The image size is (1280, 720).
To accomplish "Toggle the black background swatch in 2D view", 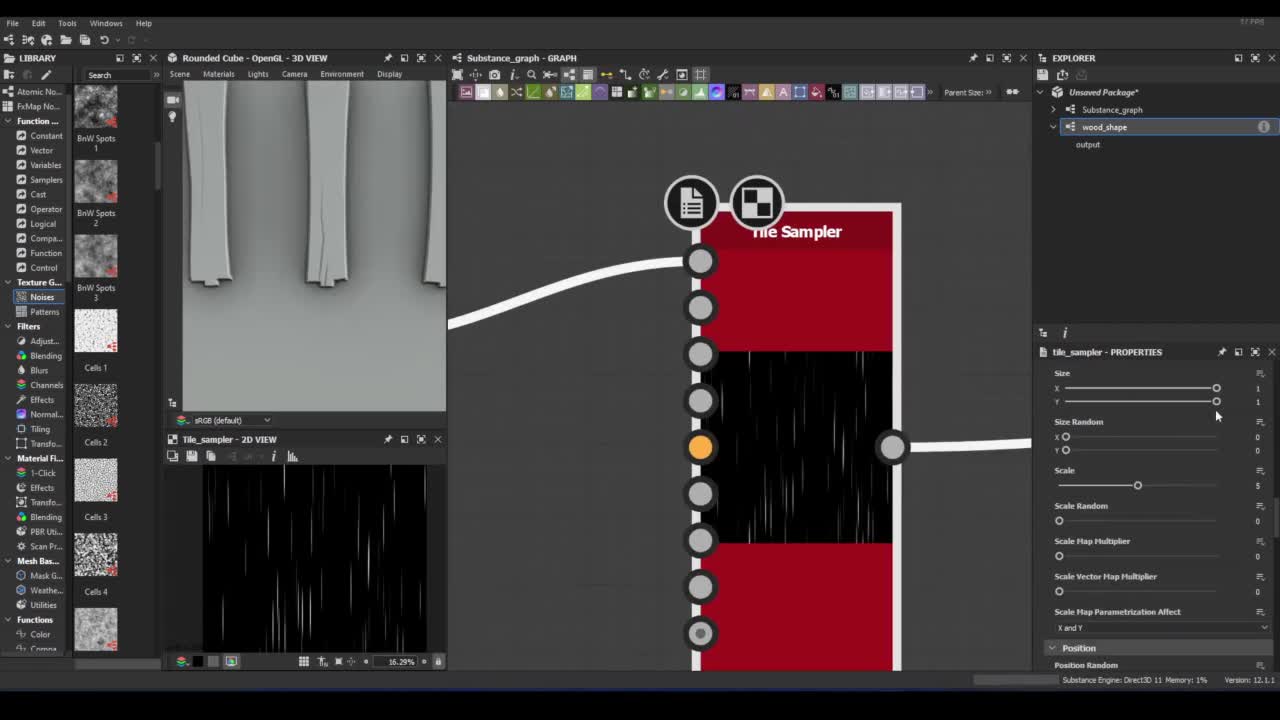I will (x=197, y=661).
